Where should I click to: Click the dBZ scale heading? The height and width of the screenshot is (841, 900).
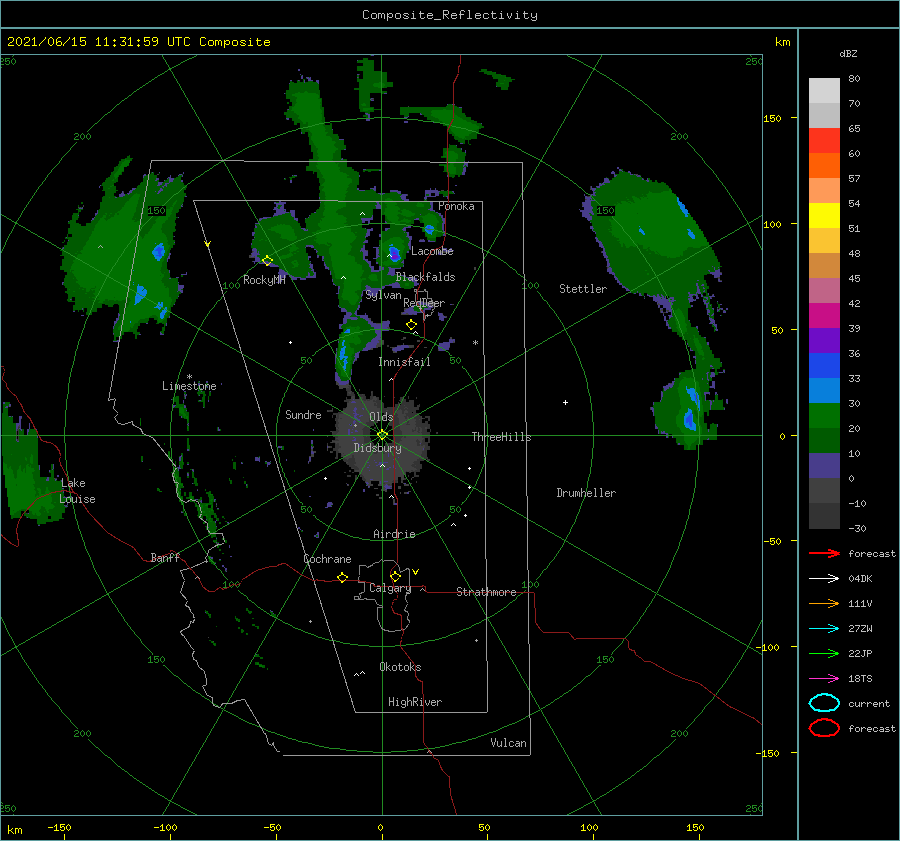(848, 53)
